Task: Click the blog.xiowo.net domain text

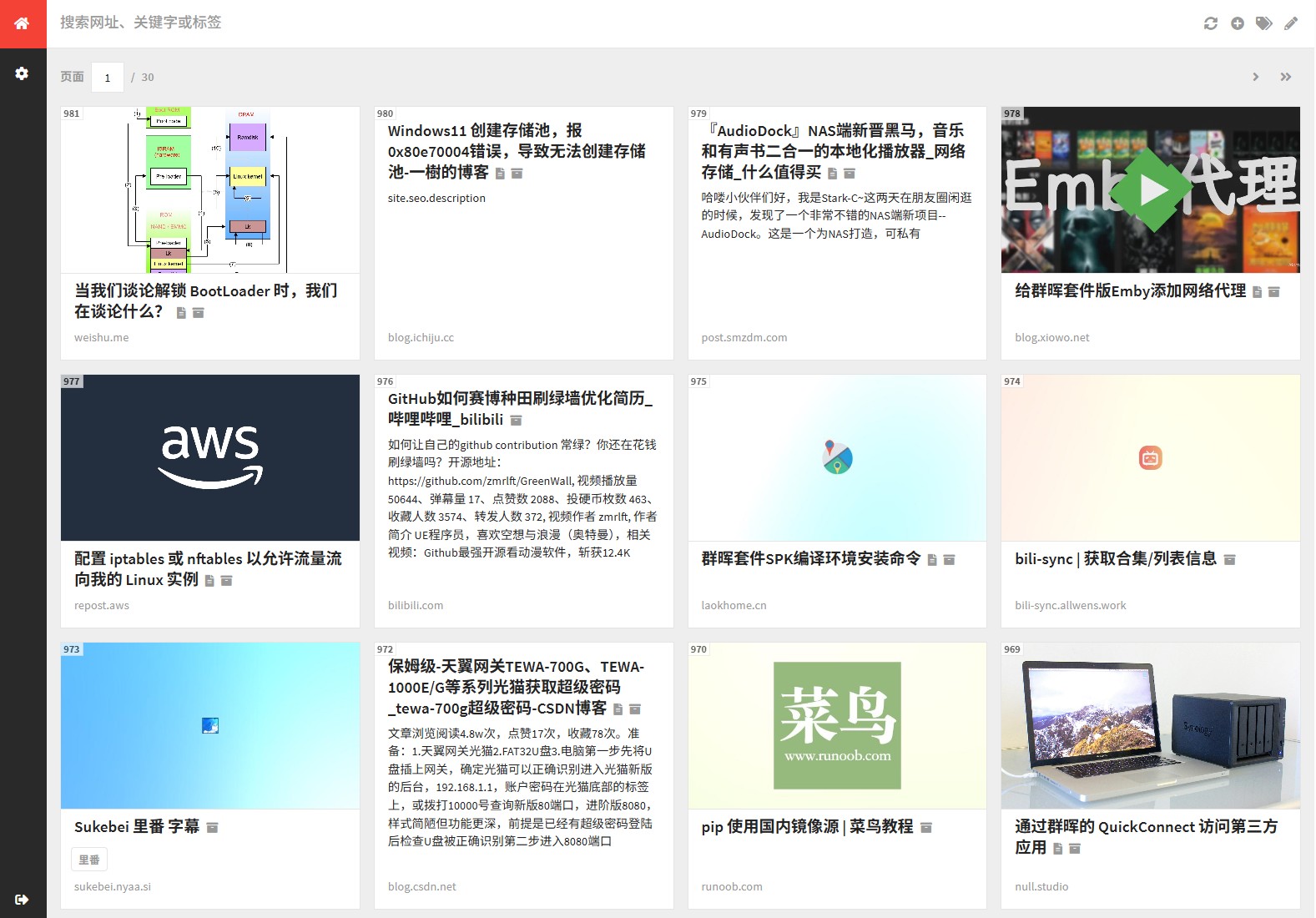Action: pyautogui.click(x=1052, y=338)
